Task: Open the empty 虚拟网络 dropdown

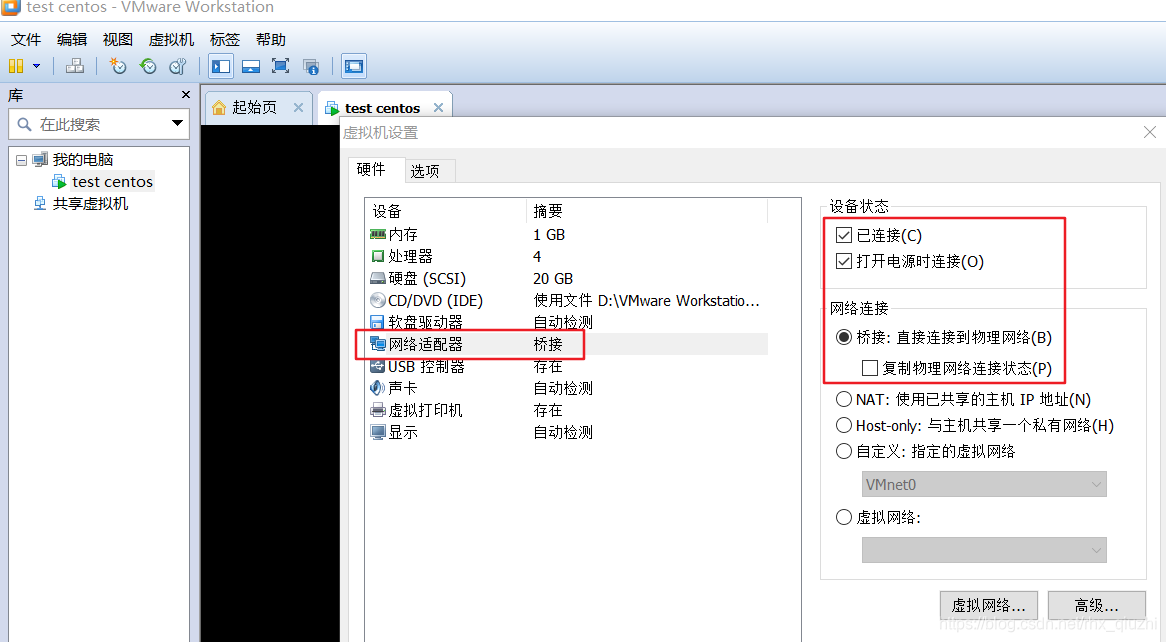Action: coord(984,550)
